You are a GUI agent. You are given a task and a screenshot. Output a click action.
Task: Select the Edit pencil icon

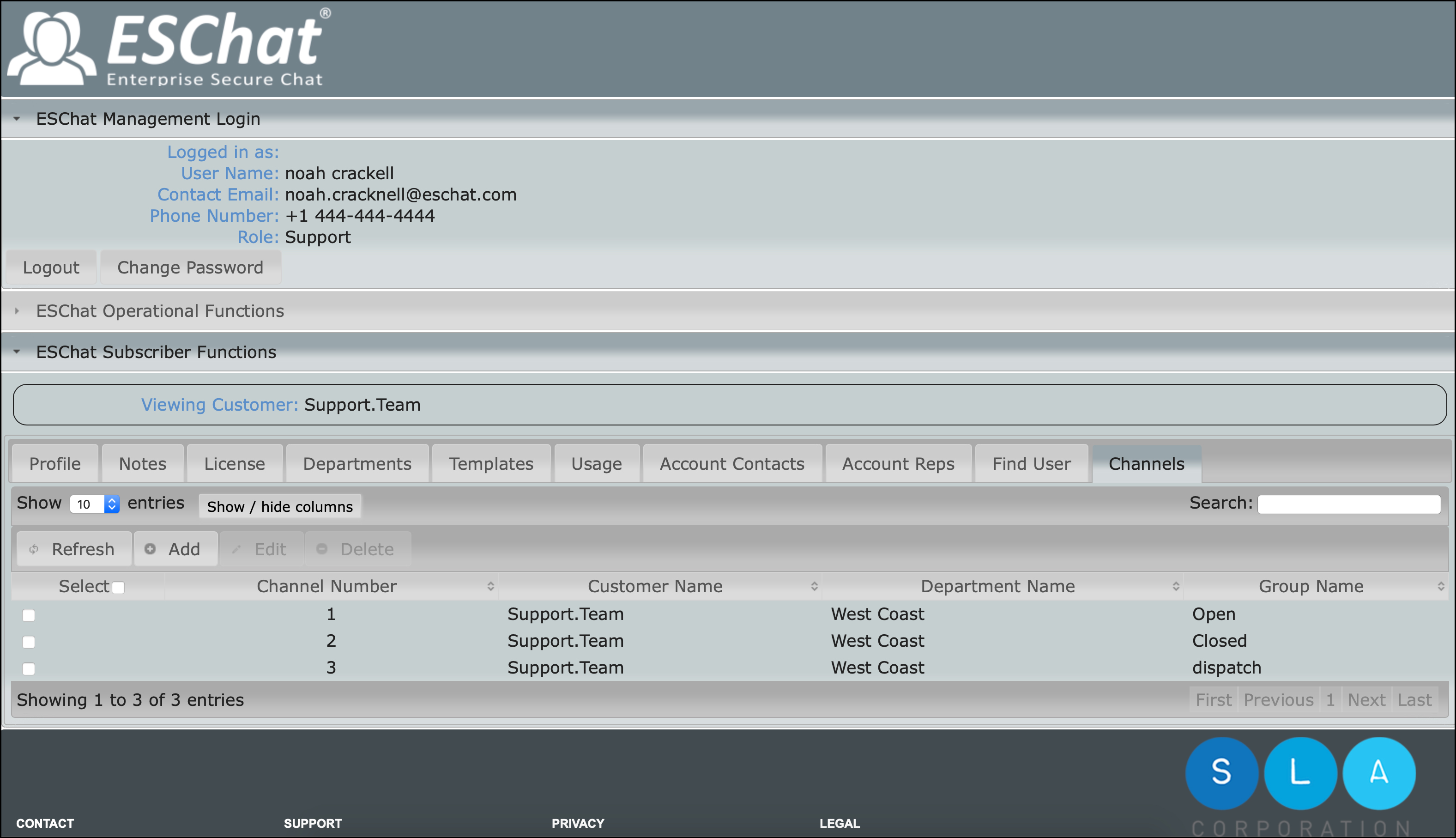coord(237,548)
